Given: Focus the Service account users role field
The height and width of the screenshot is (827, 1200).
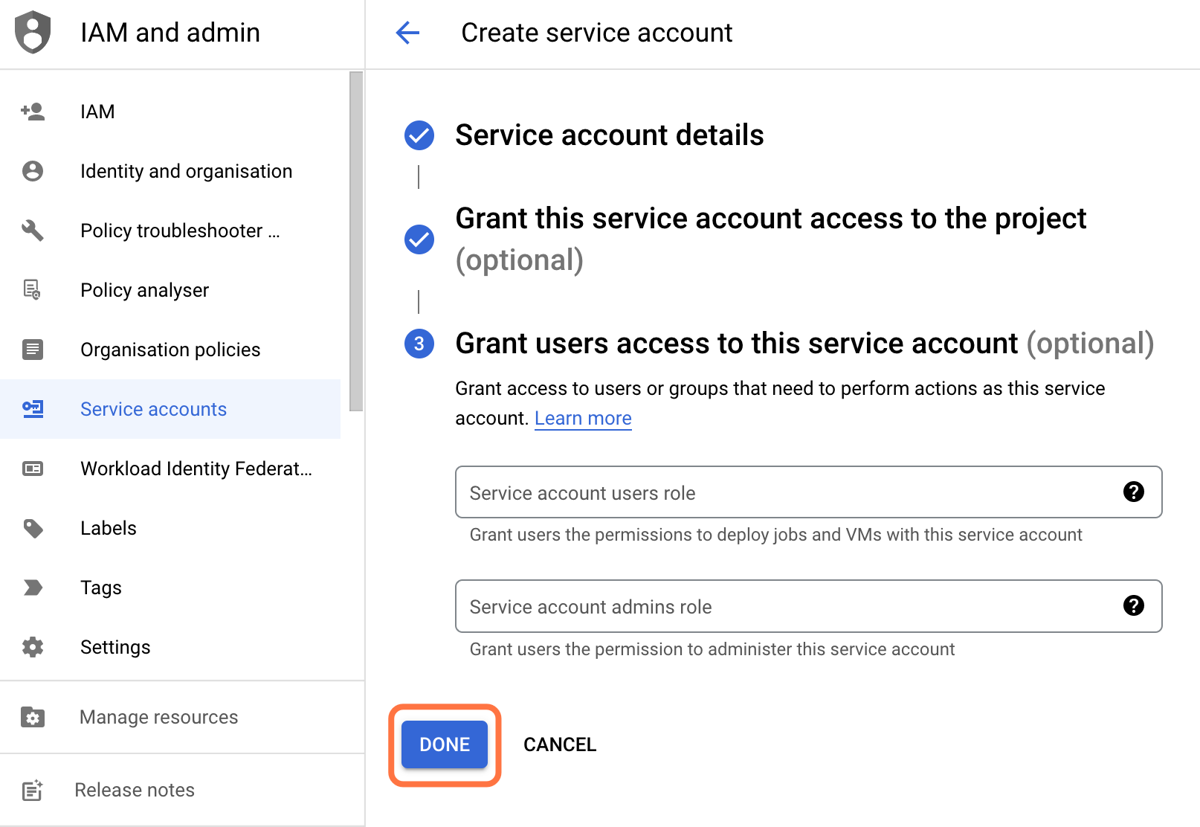Looking at the screenshot, I should click(808, 492).
